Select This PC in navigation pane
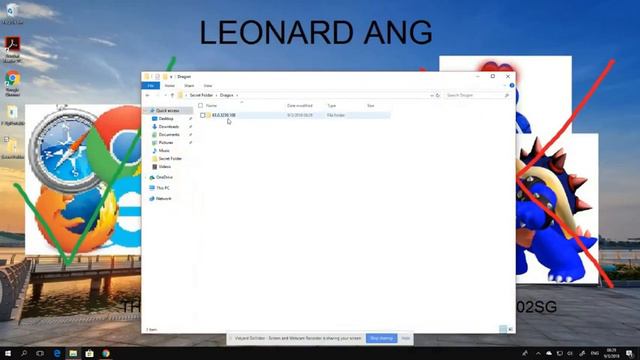Image resolution: width=640 pixels, height=360 pixels. coord(162,188)
